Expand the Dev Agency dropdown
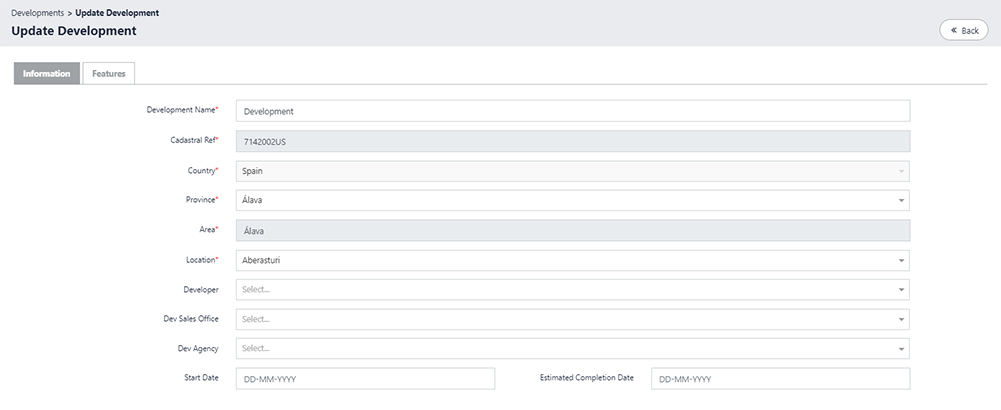 [x=573, y=349]
